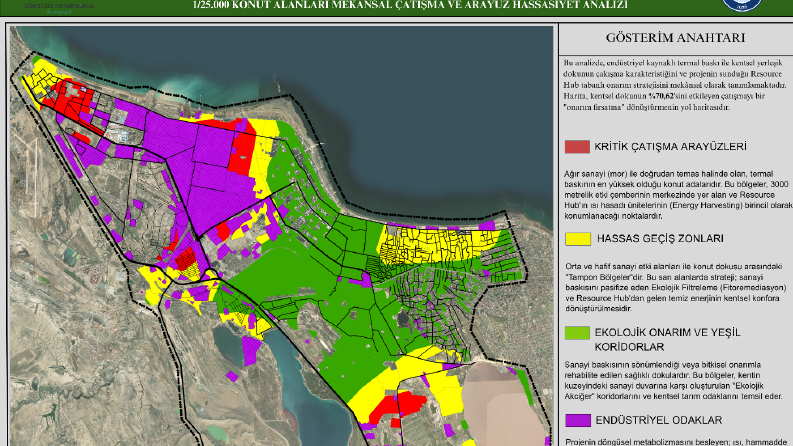Click the intro paragraph starting 'Bu analizde'
The height and width of the screenshot is (446, 793).
pos(675,85)
